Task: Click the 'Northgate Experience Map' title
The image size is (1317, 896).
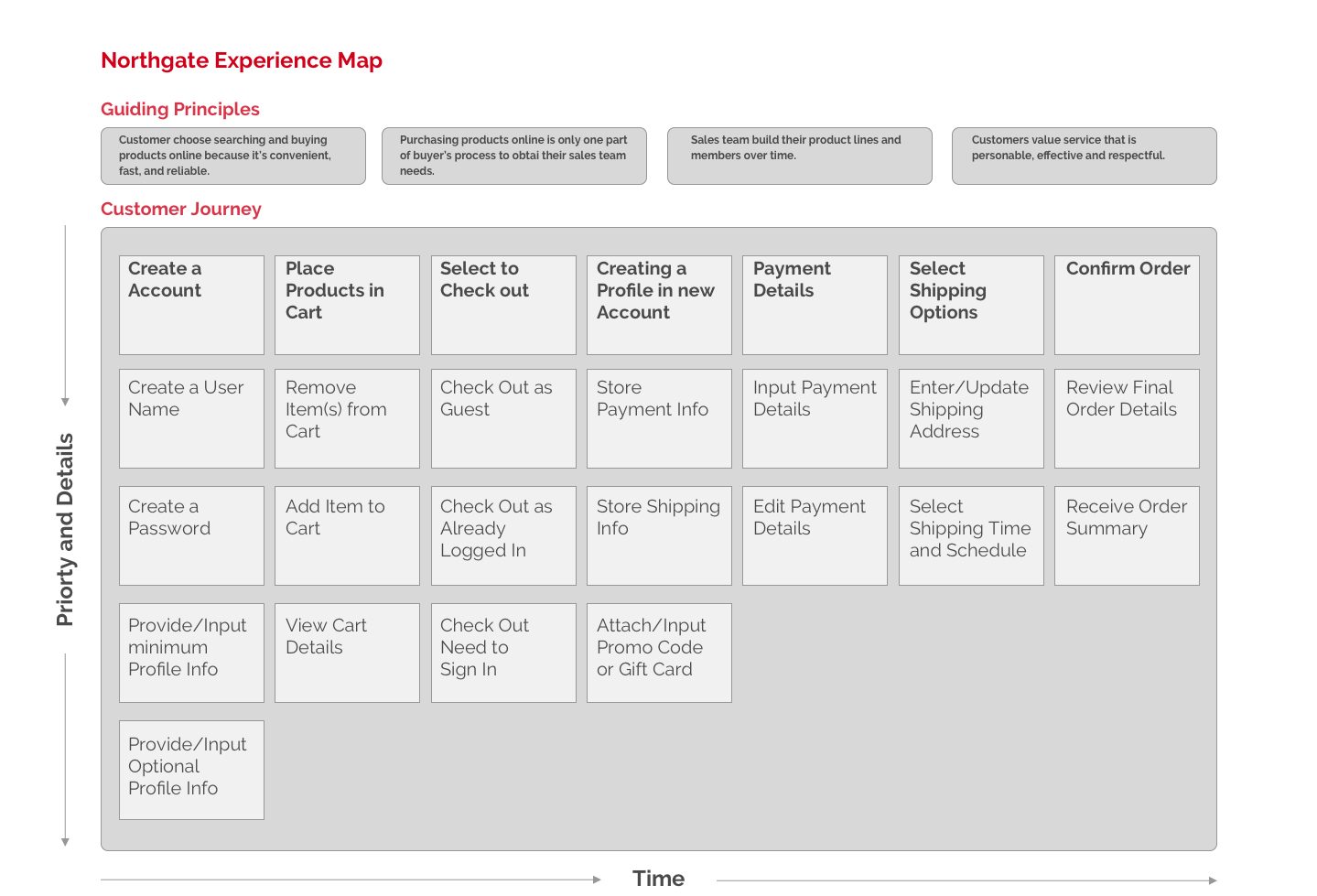Action: pyautogui.click(x=242, y=60)
